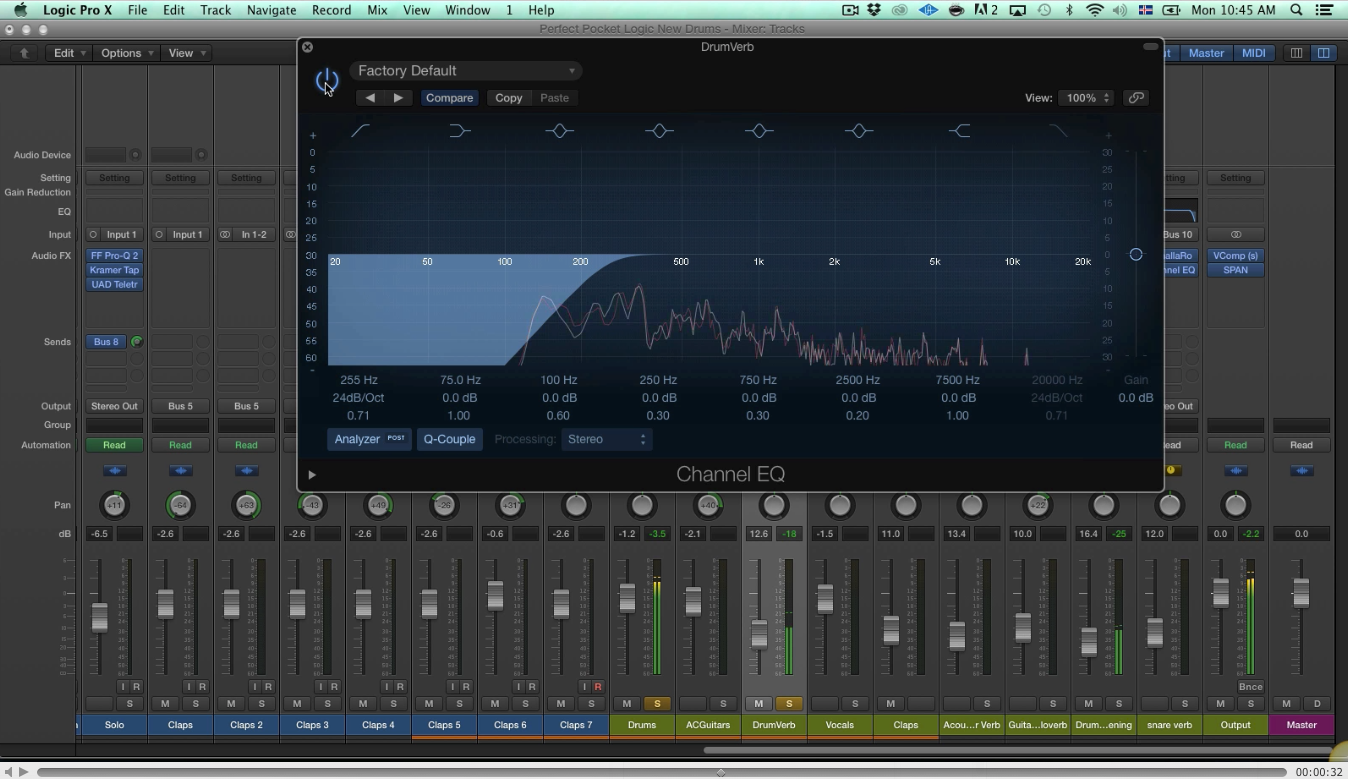
Task: Open the Processing Stereo dropdown
Action: (606, 439)
